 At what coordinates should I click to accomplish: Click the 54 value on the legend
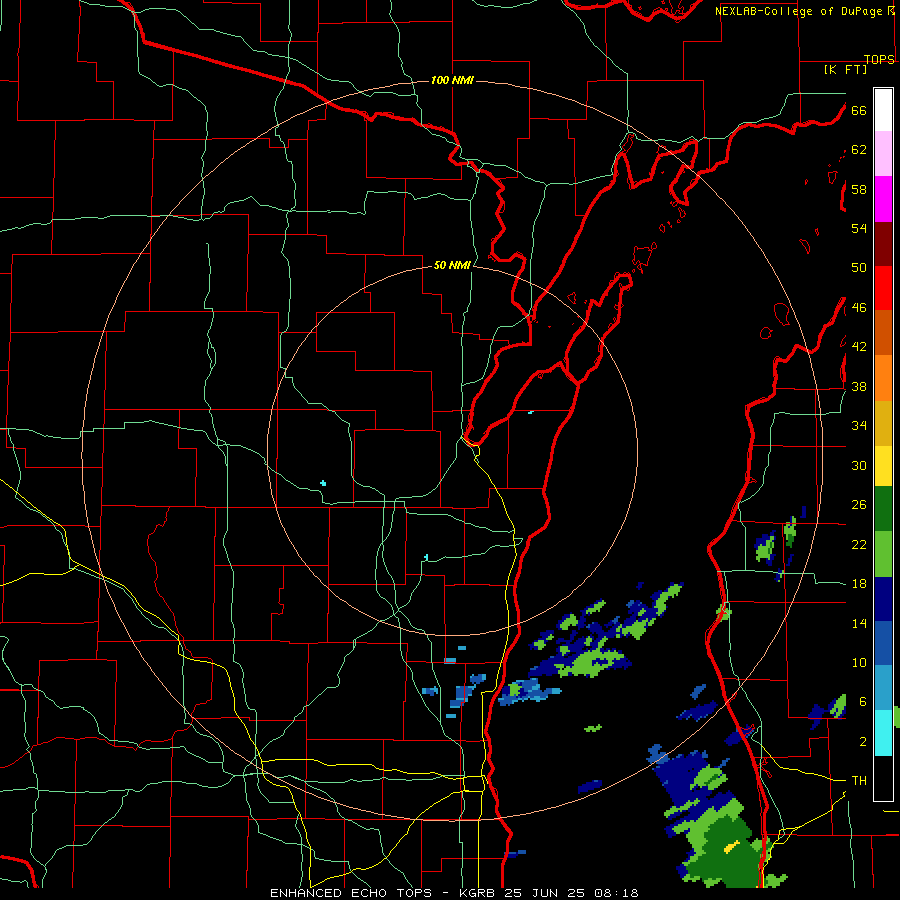pos(859,228)
